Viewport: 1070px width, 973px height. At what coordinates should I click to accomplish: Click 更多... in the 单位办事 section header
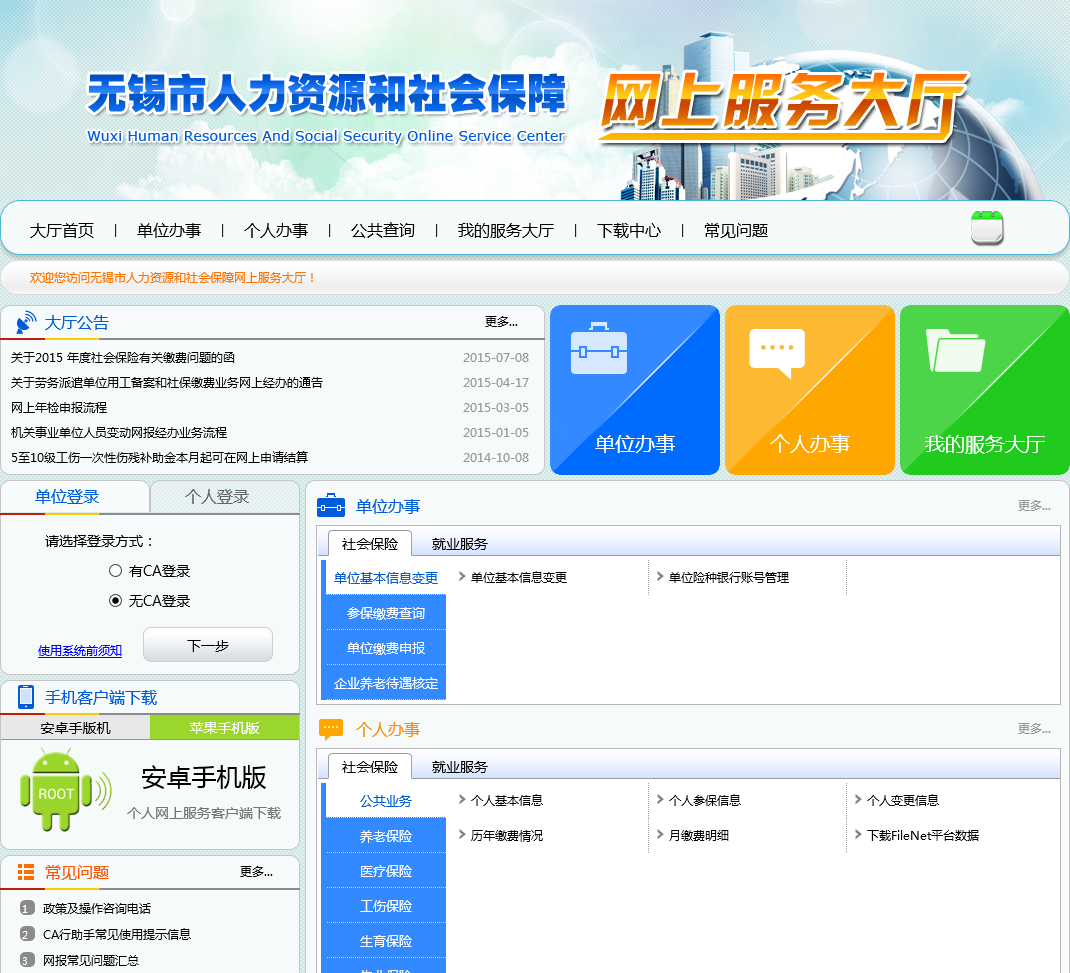[x=1034, y=506]
